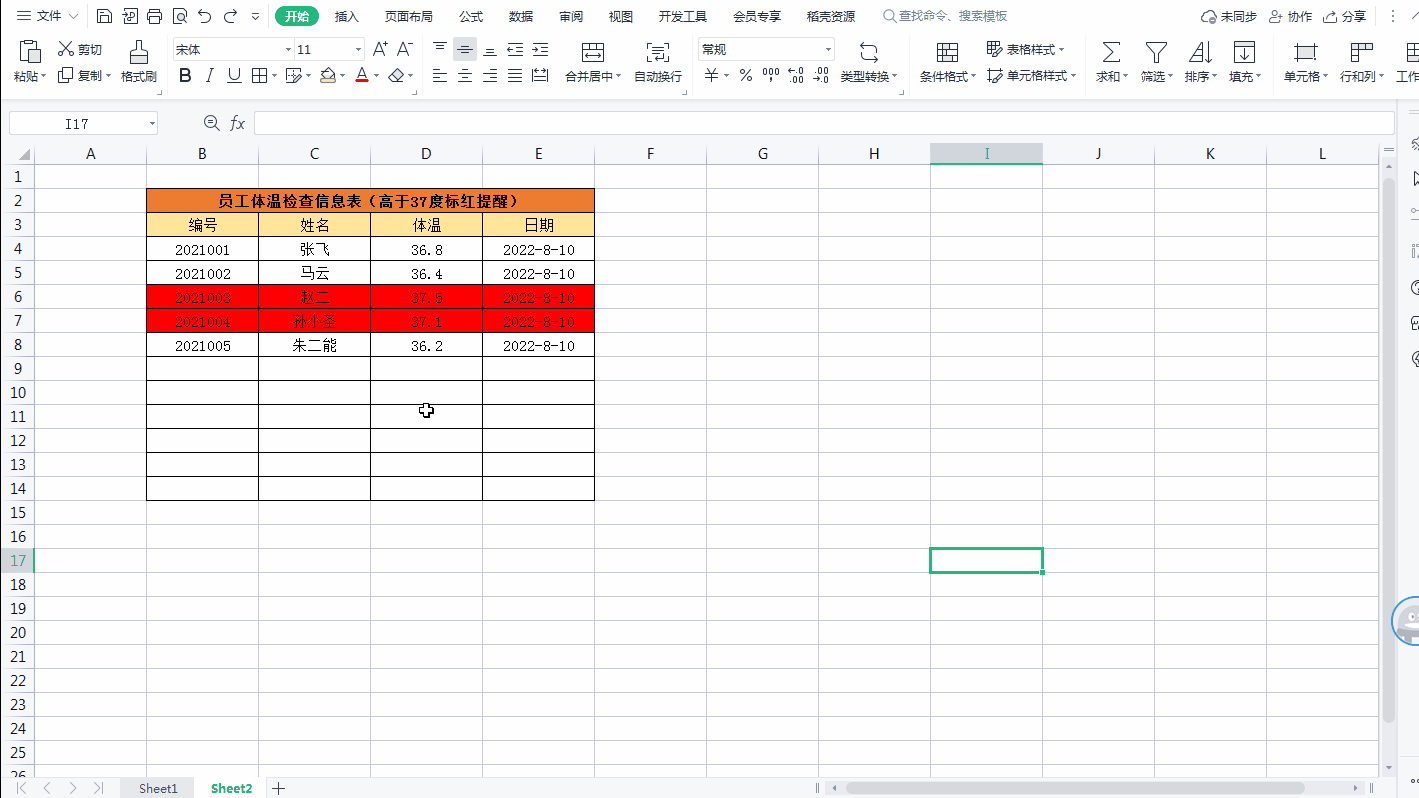The image size is (1419, 798).
Task: Click the Paste clipboard icon
Action: 30,52
